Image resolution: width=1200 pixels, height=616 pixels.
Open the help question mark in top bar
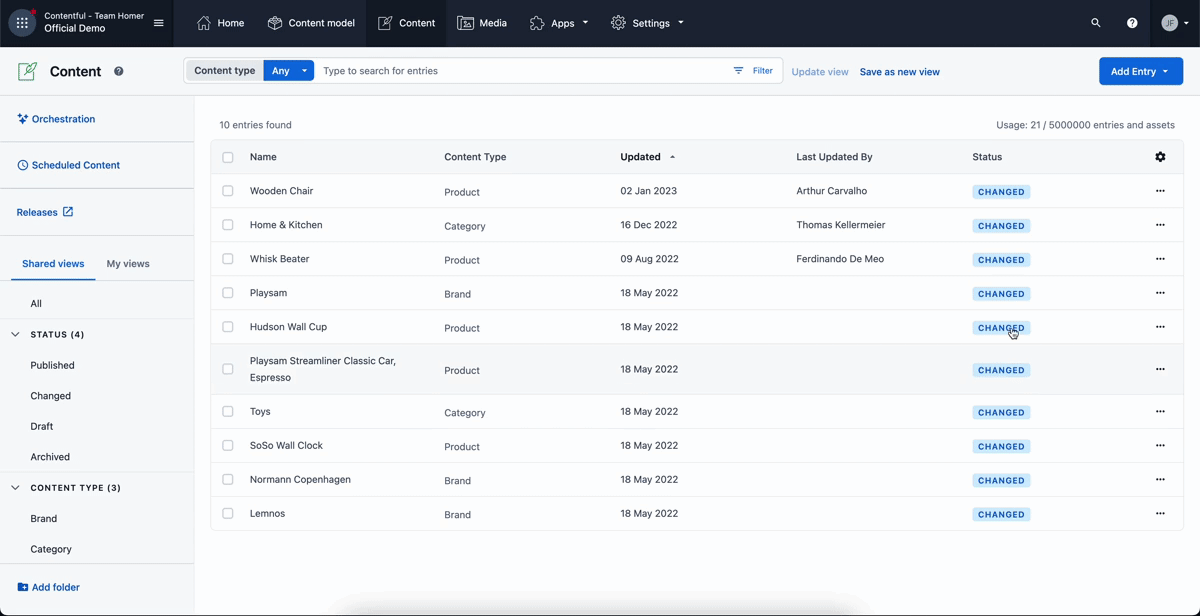1132,23
